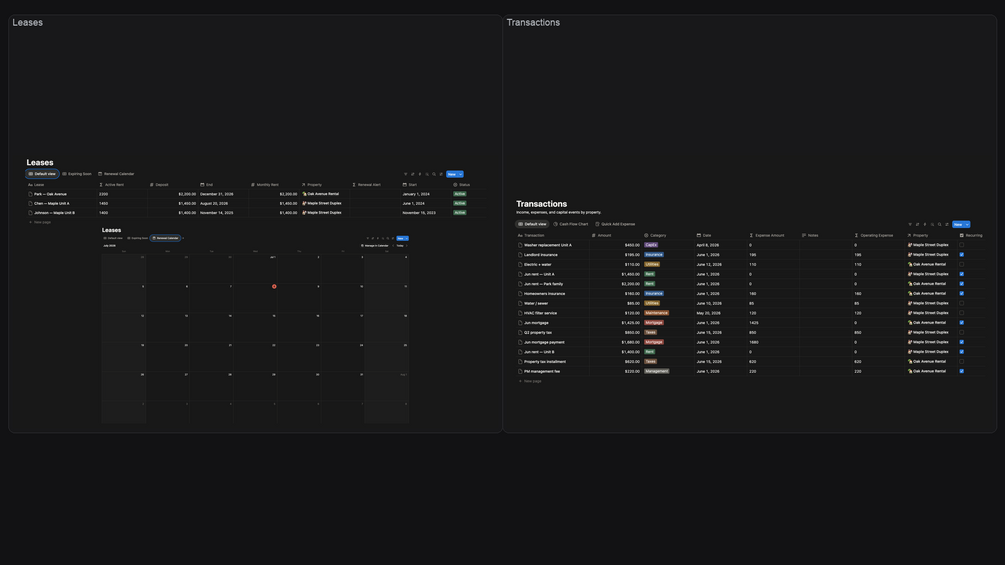Open the Quick Add Expense tab
This screenshot has height=565, width=1005.
tap(615, 224)
